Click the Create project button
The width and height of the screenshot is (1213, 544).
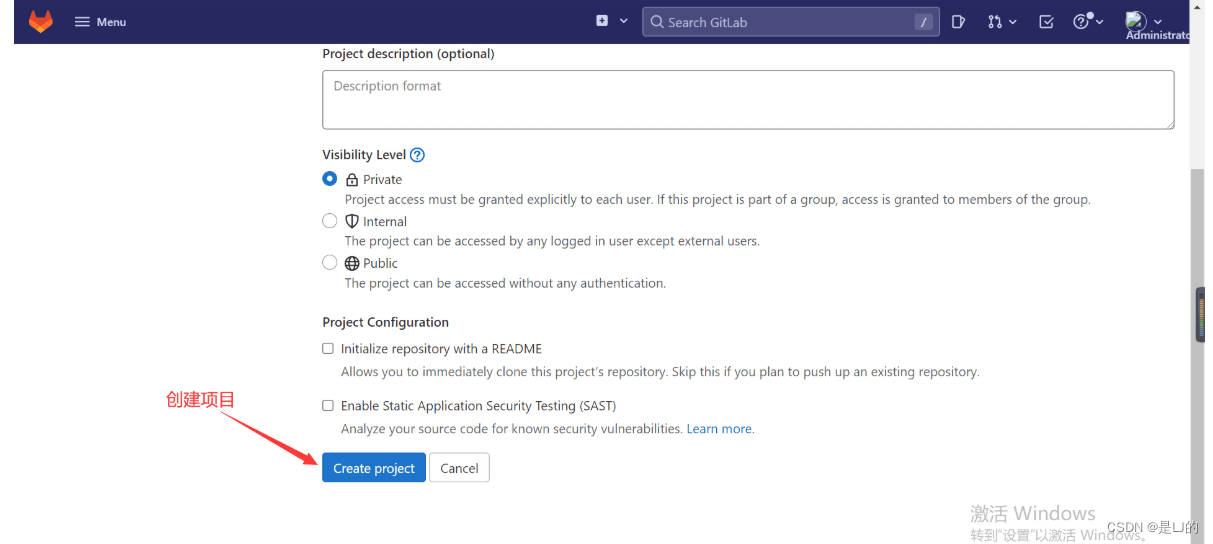click(374, 468)
